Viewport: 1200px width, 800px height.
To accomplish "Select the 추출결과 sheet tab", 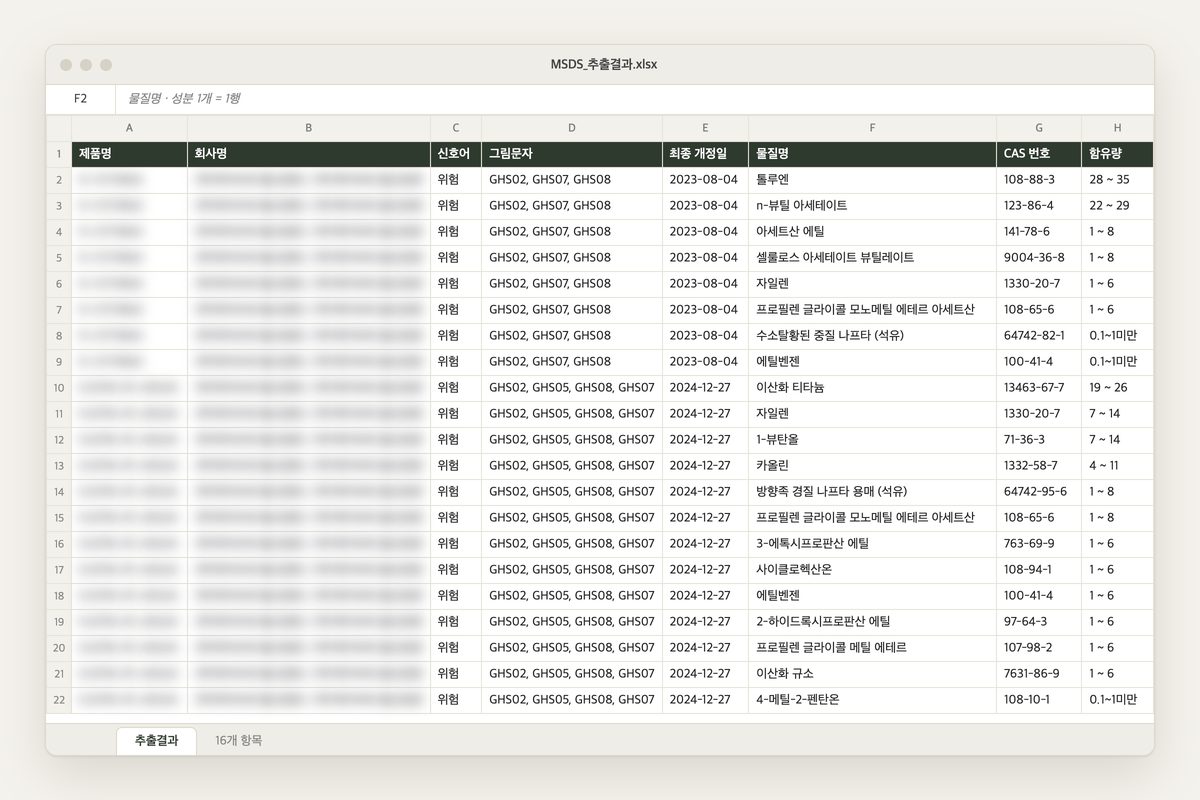I will click(x=157, y=740).
